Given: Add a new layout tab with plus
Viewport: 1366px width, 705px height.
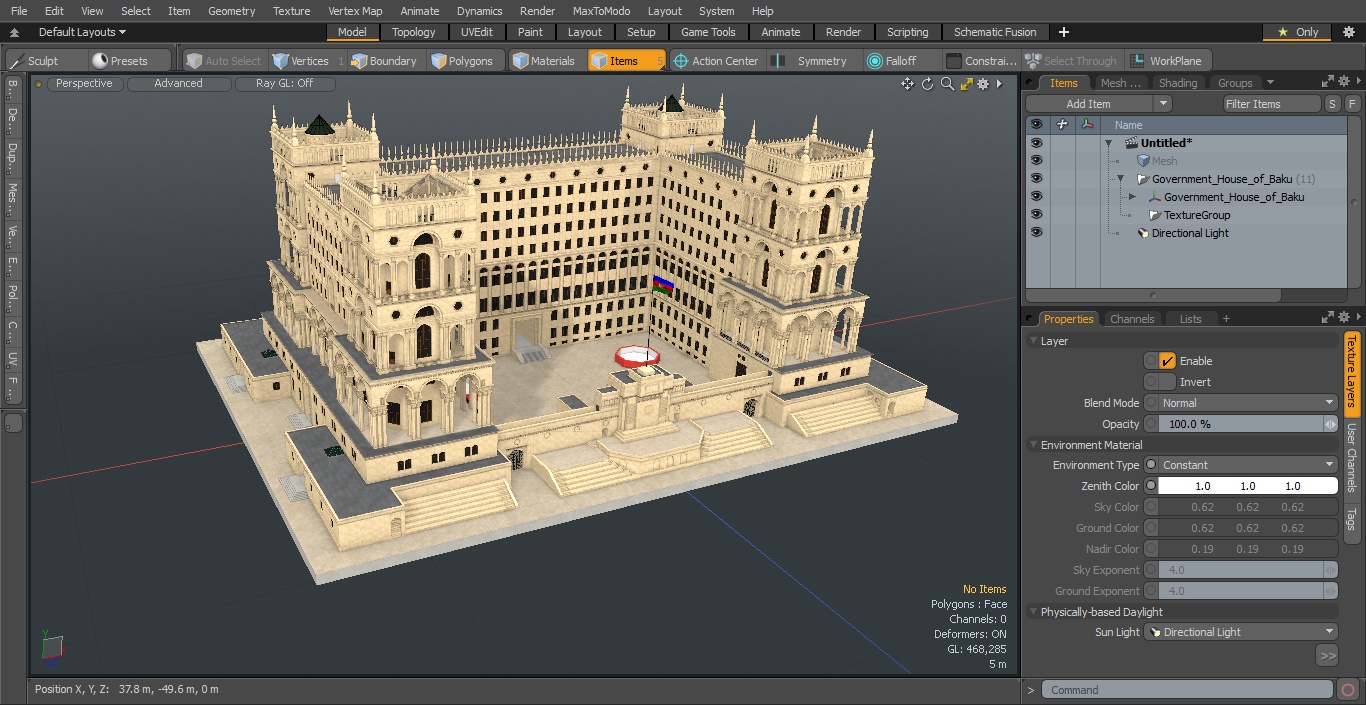Looking at the screenshot, I should (1064, 32).
